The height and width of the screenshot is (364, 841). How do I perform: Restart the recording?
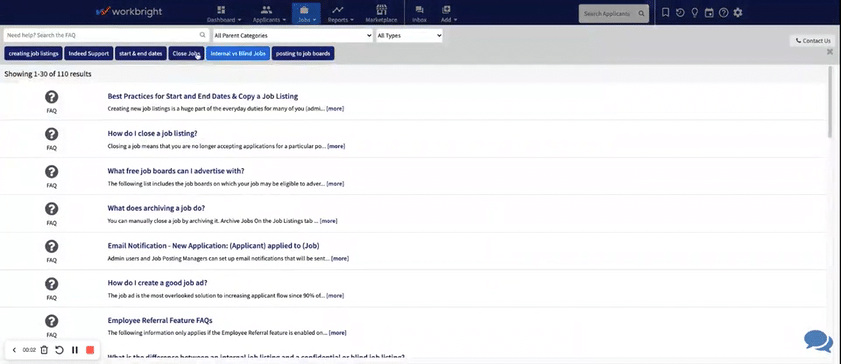pos(60,350)
